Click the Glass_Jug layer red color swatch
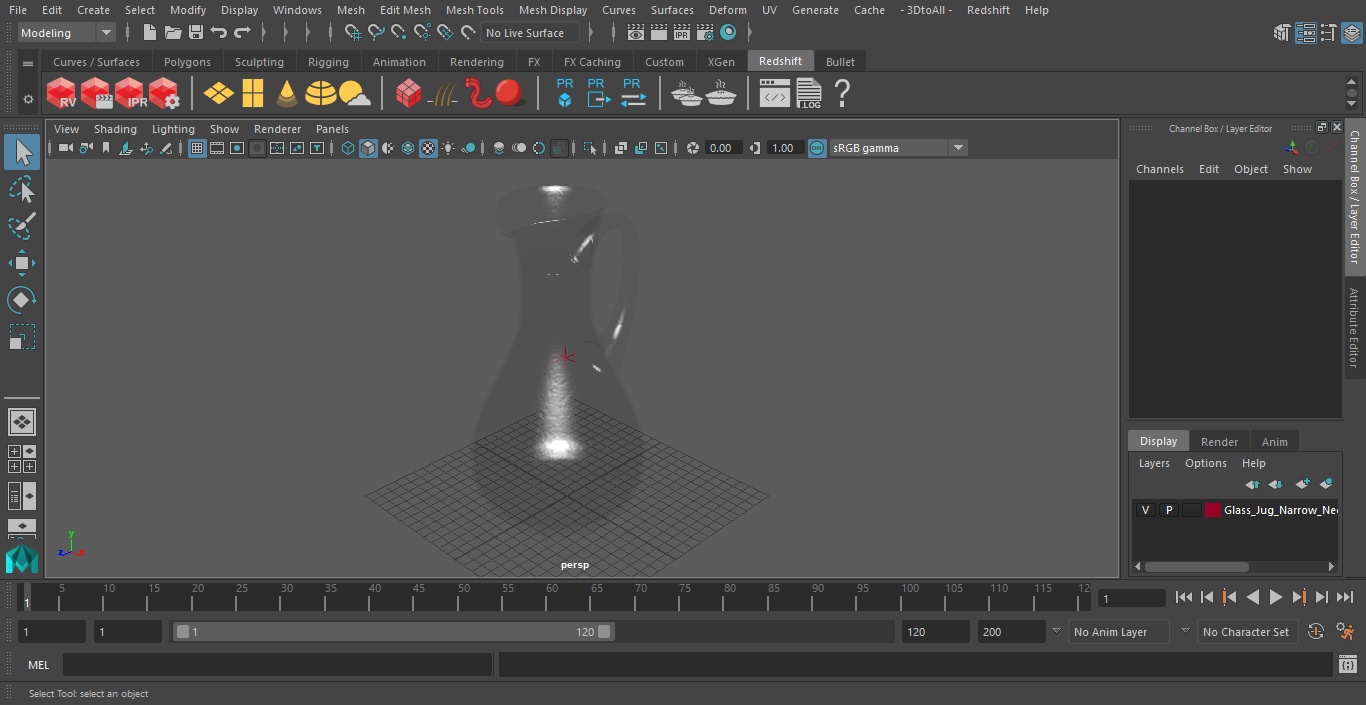This screenshot has height=705, width=1366. click(1213, 510)
